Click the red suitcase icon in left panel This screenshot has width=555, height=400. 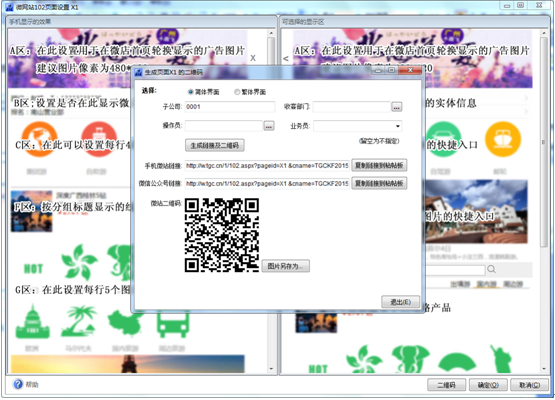click(99, 139)
